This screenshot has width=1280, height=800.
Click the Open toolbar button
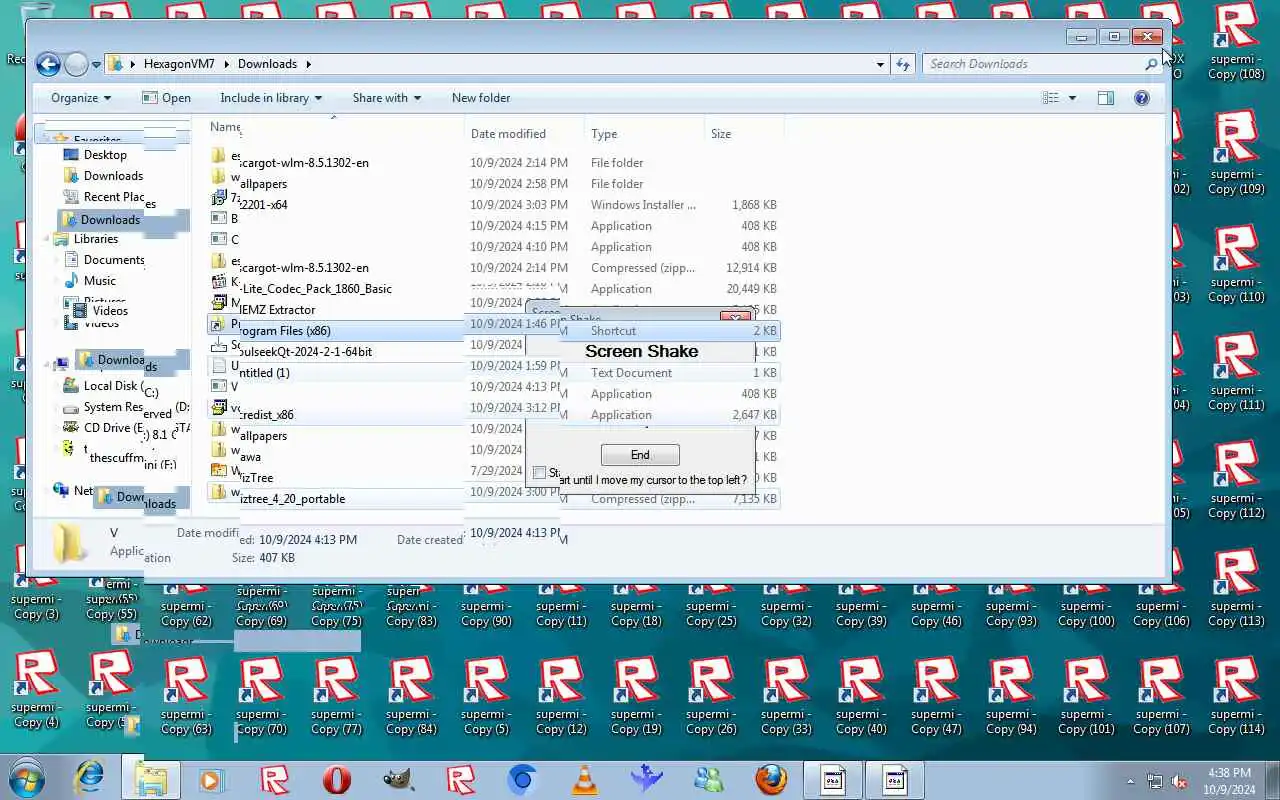point(166,98)
